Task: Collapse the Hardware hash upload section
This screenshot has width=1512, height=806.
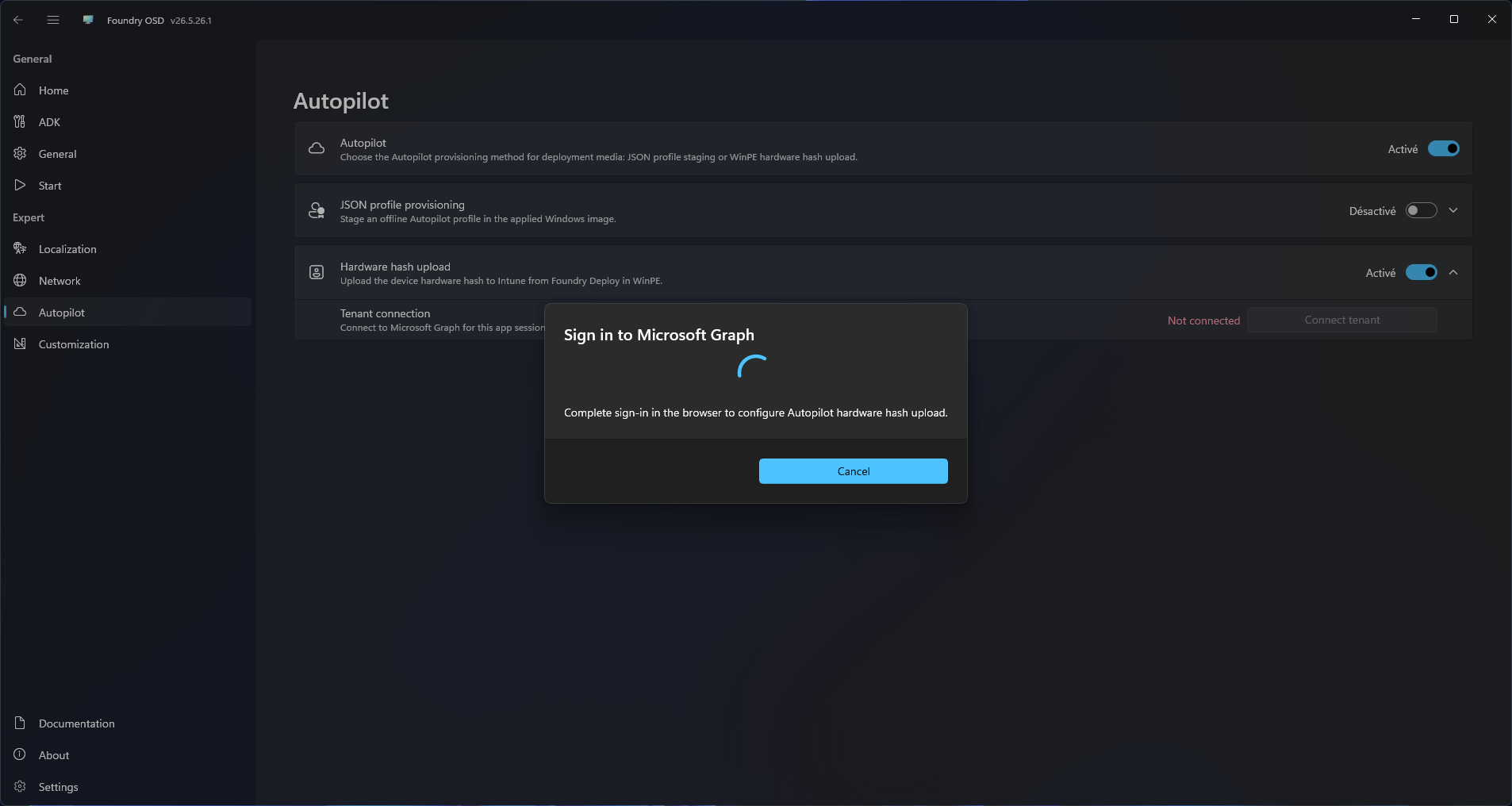Action: pyautogui.click(x=1453, y=272)
